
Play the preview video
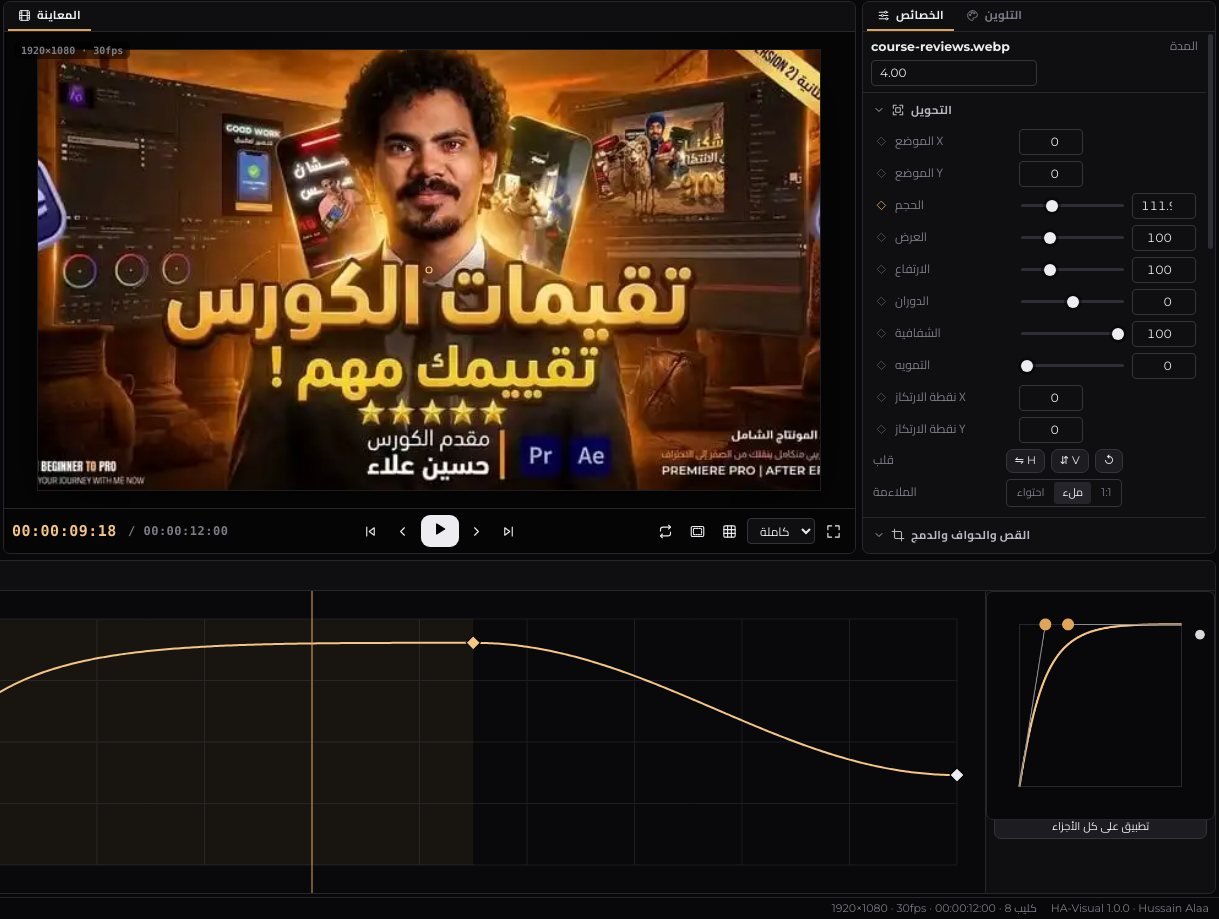(x=440, y=530)
